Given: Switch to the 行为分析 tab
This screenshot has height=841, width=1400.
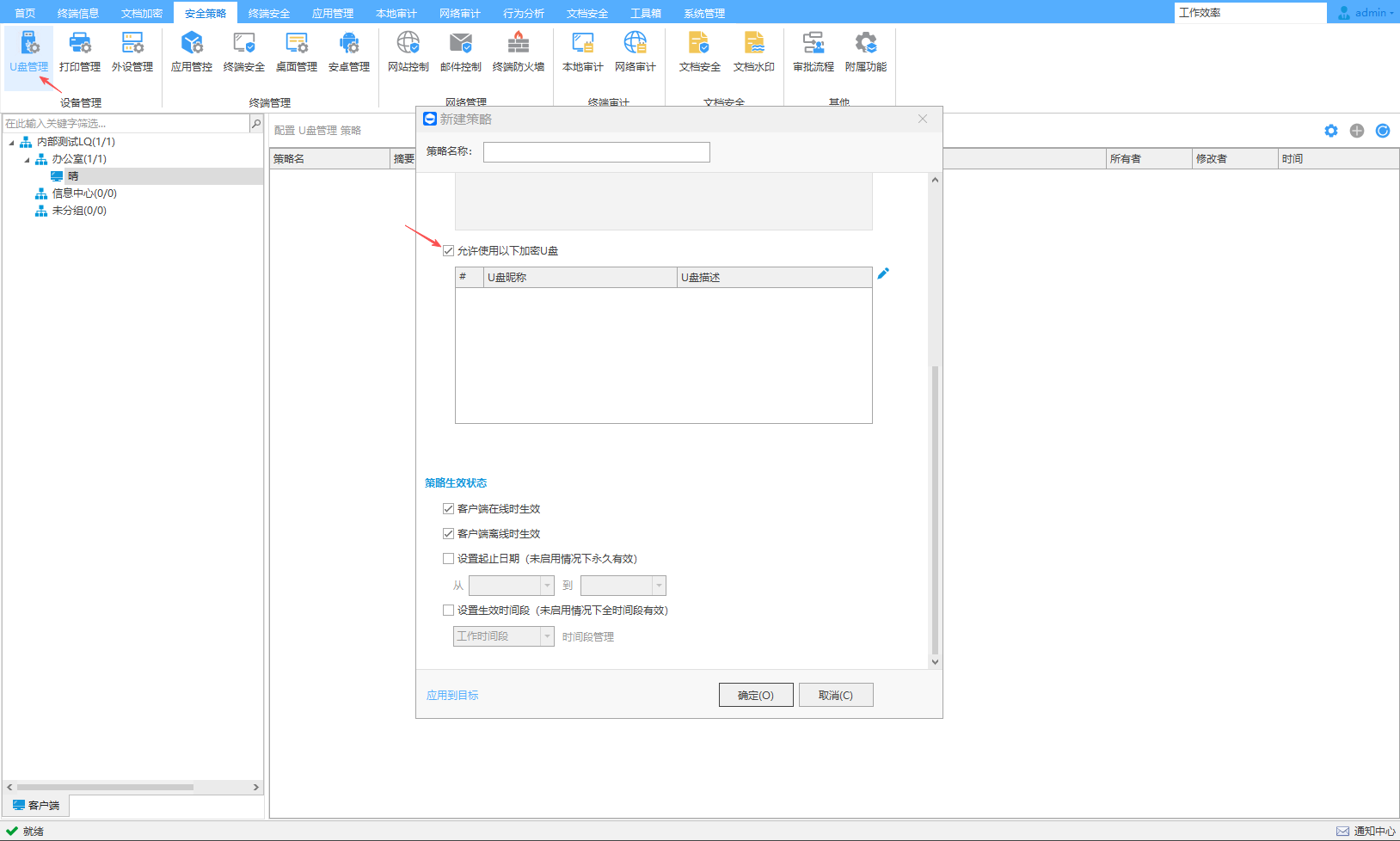Looking at the screenshot, I should (524, 13).
